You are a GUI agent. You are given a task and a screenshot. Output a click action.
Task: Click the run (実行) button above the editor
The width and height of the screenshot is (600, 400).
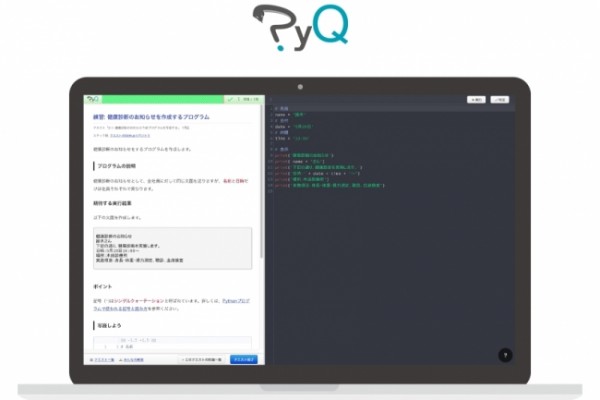tap(476, 100)
